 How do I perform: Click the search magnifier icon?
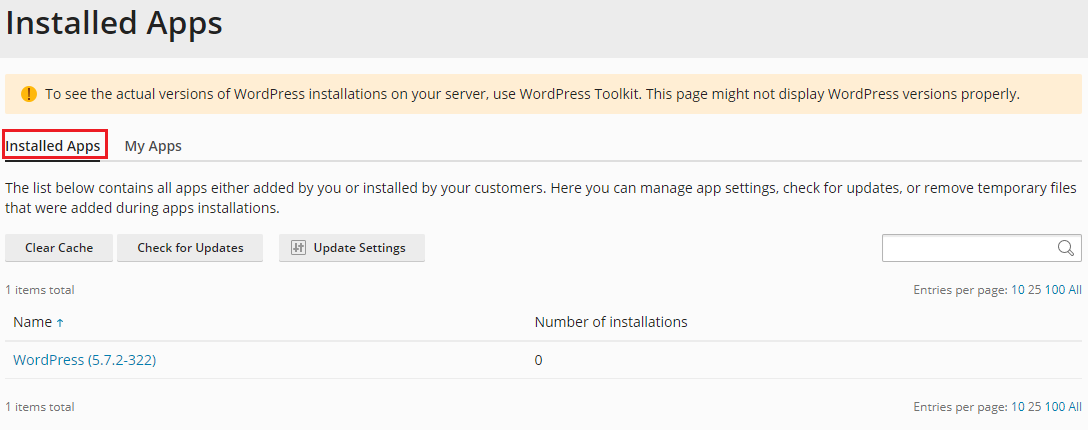(1065, 248)
